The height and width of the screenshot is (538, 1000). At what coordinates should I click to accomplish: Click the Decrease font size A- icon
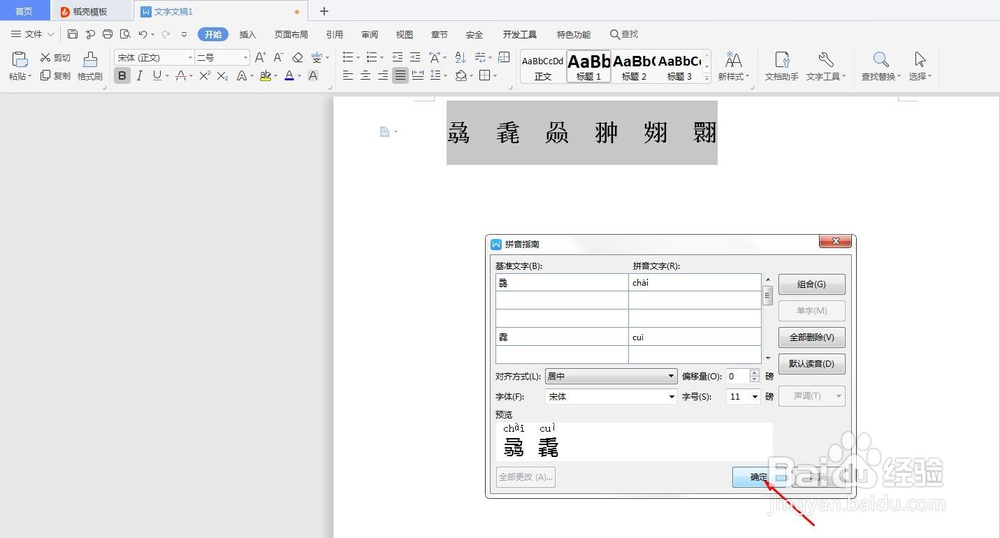point(278,57)
